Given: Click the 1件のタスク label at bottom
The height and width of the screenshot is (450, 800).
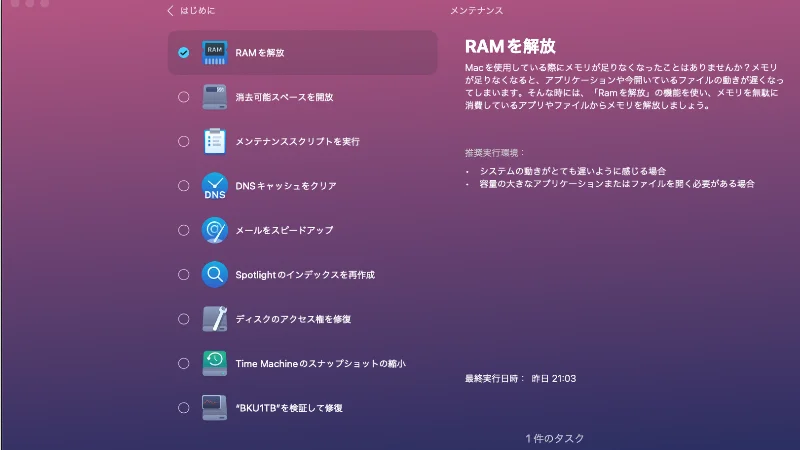Looking at the screenshot, I should pos(555,438).
